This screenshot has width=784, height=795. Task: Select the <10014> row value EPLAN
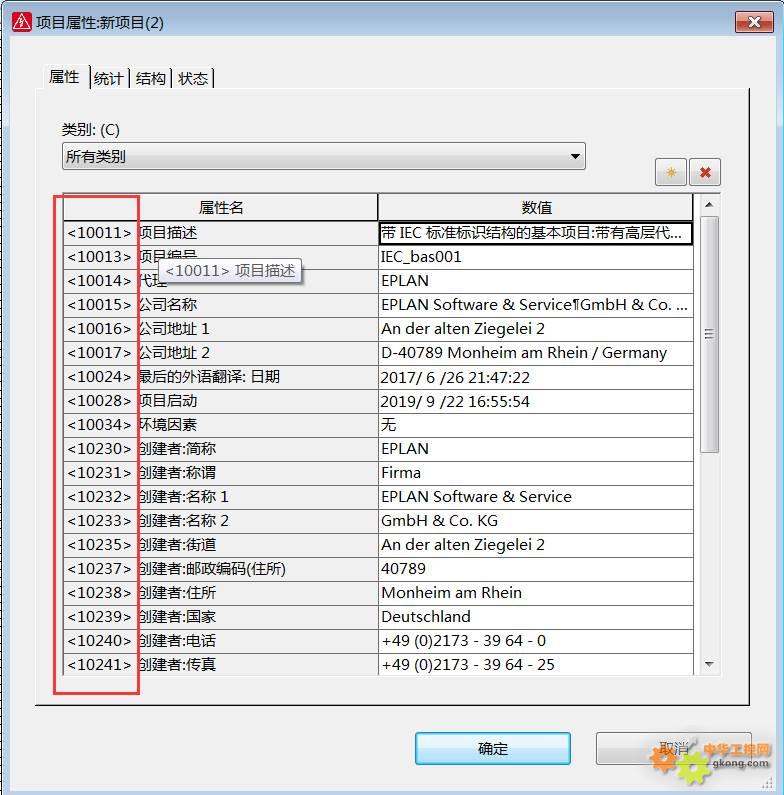(x=536, y=281)
